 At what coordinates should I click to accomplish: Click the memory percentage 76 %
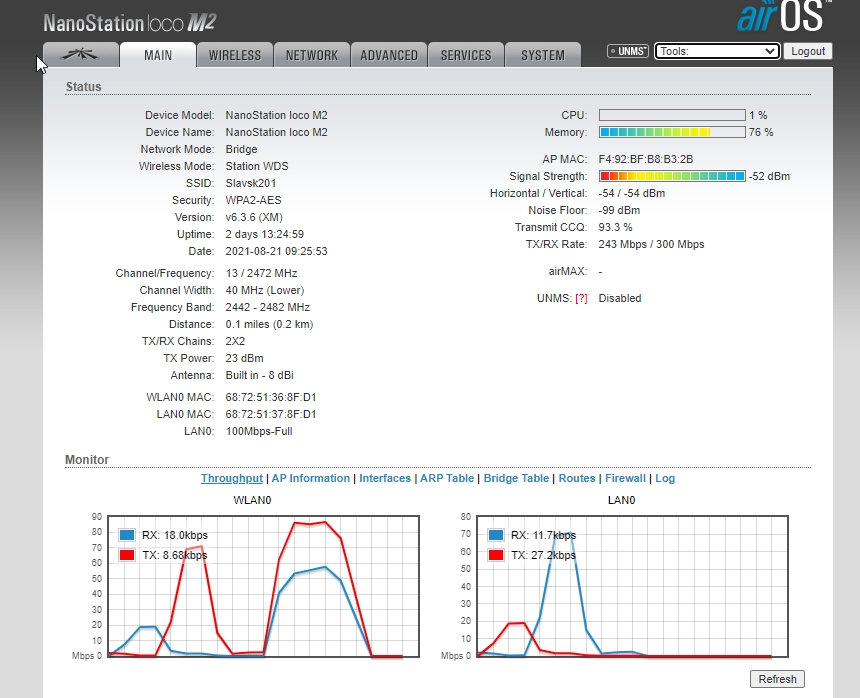click(761, 132)
